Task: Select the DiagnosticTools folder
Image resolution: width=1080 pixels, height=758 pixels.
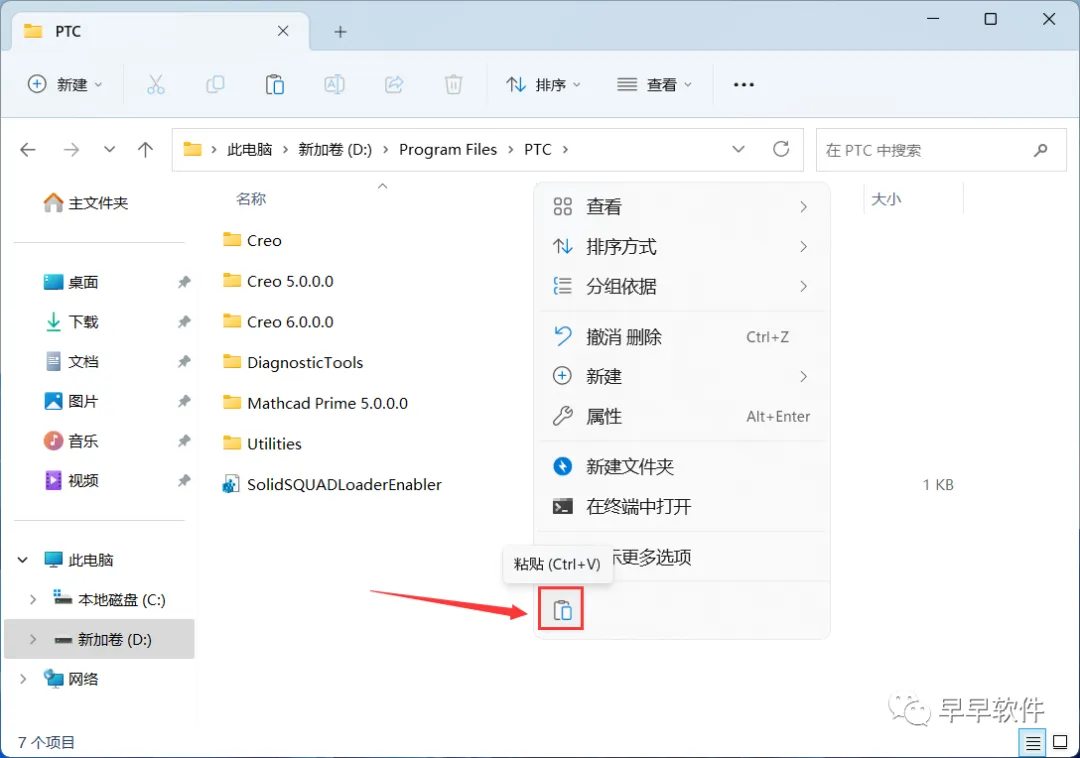Action: pos(293,363)
